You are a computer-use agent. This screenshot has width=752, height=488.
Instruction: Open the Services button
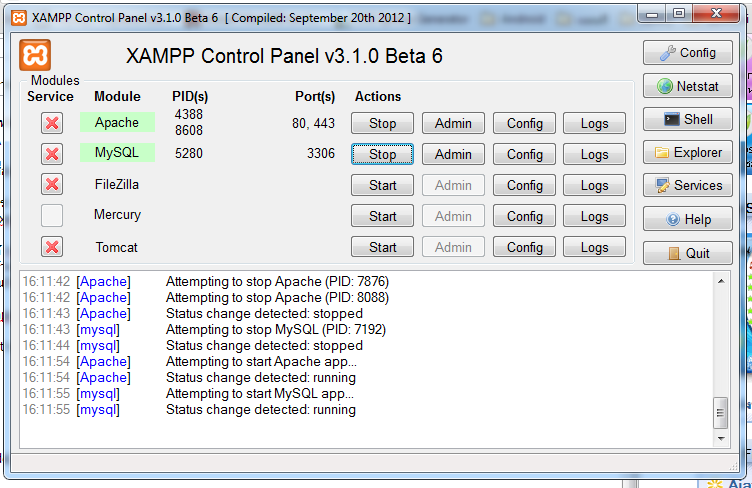pos(688,186)
